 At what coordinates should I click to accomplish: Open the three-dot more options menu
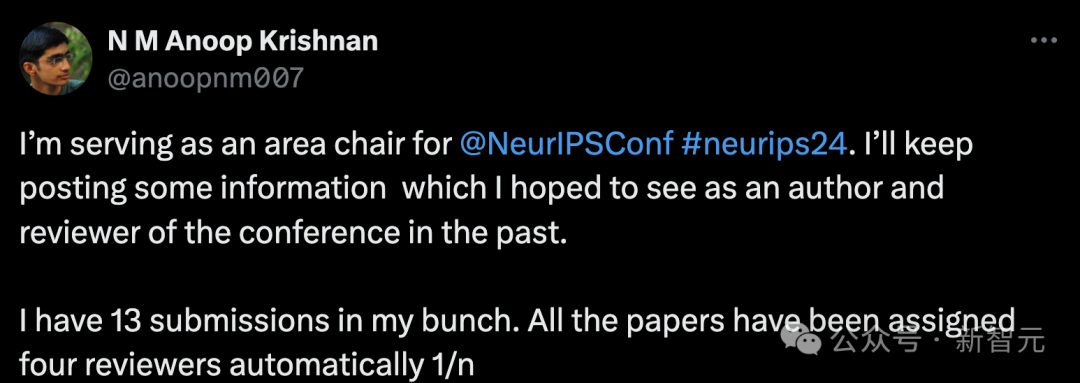click(x=1043, y=41)
